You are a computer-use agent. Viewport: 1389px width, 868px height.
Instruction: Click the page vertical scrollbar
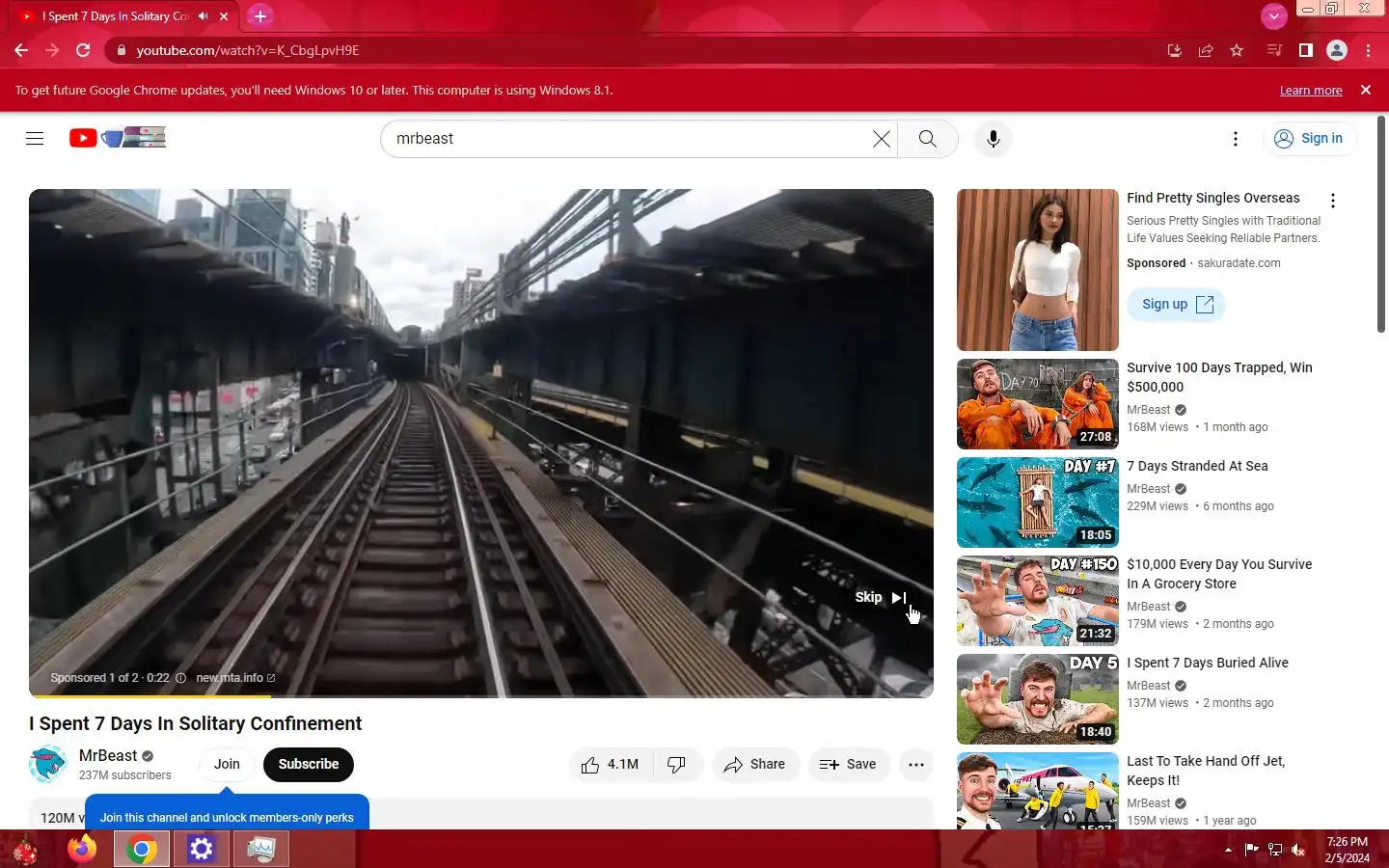(x=1381, y=226)
